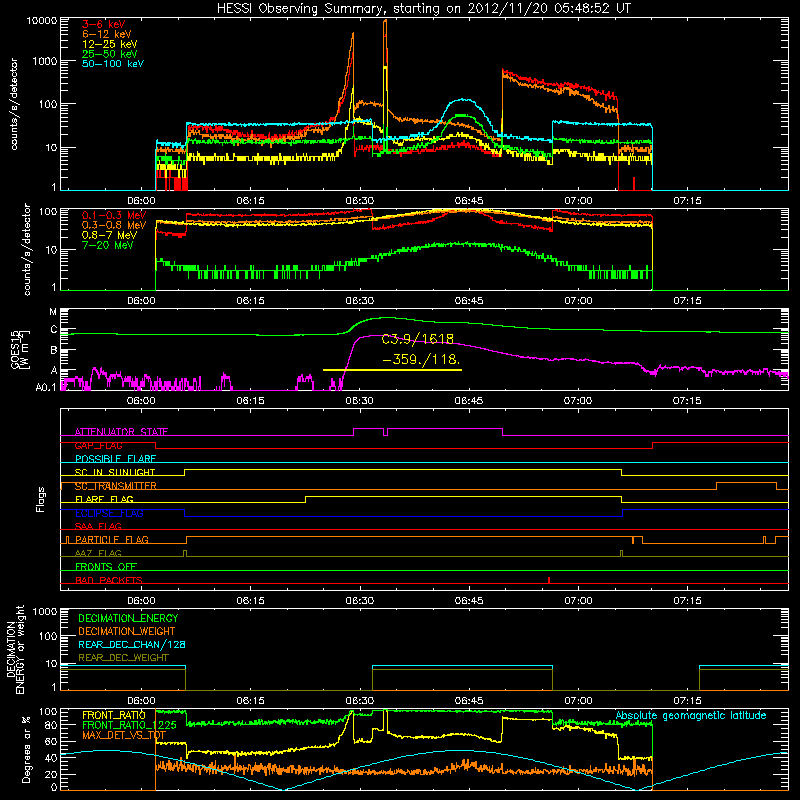The height and width of the screenshot is (800, 800).
Task: Click the FLARE_FLAG label
Action: [x=104, y=499]
